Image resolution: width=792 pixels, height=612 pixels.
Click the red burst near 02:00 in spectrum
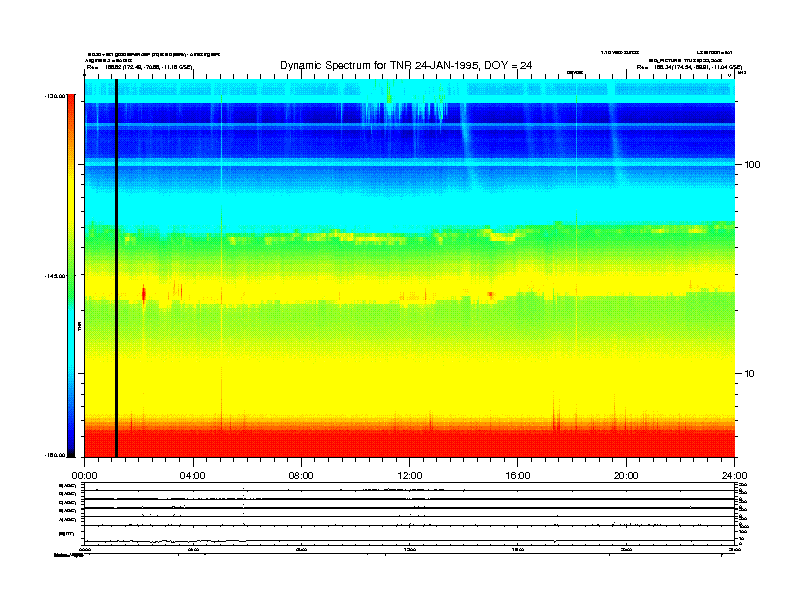[144, 293]
